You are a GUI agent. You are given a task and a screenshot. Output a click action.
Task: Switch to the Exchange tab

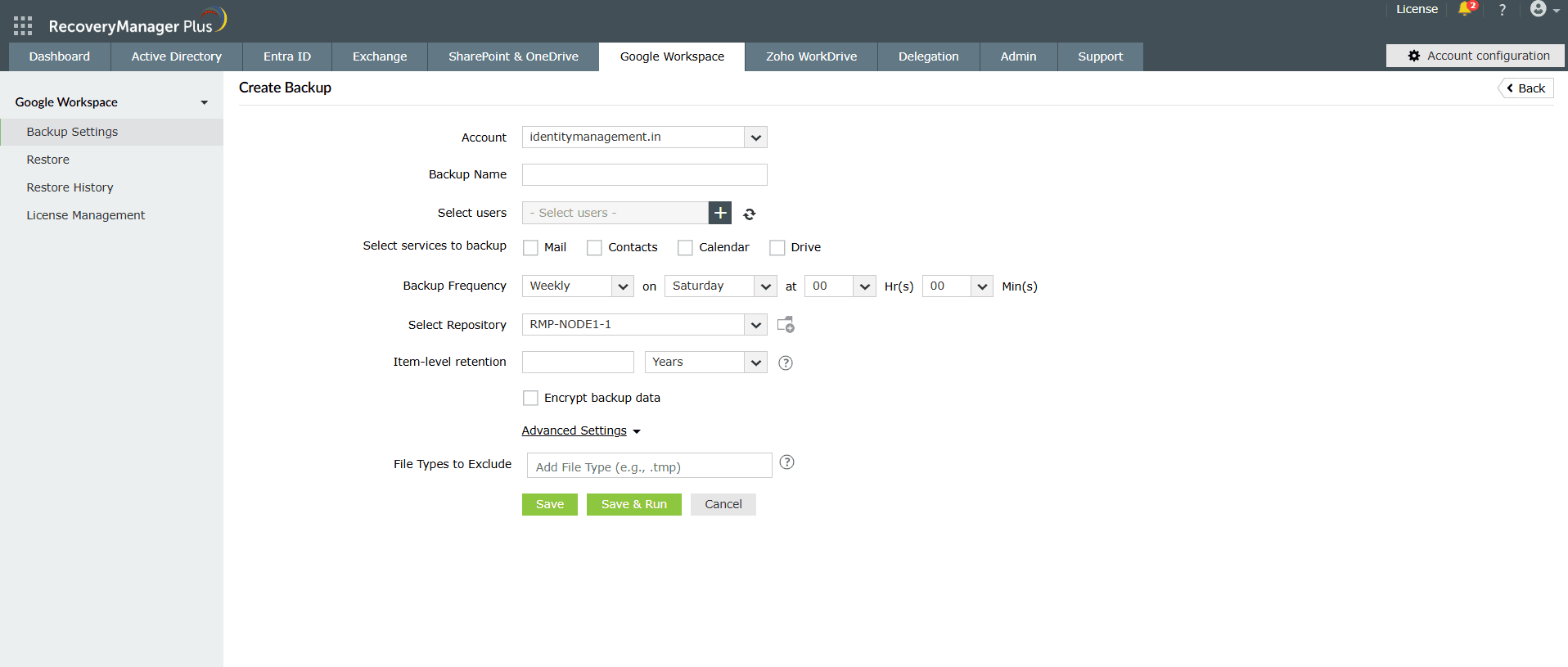380,56
